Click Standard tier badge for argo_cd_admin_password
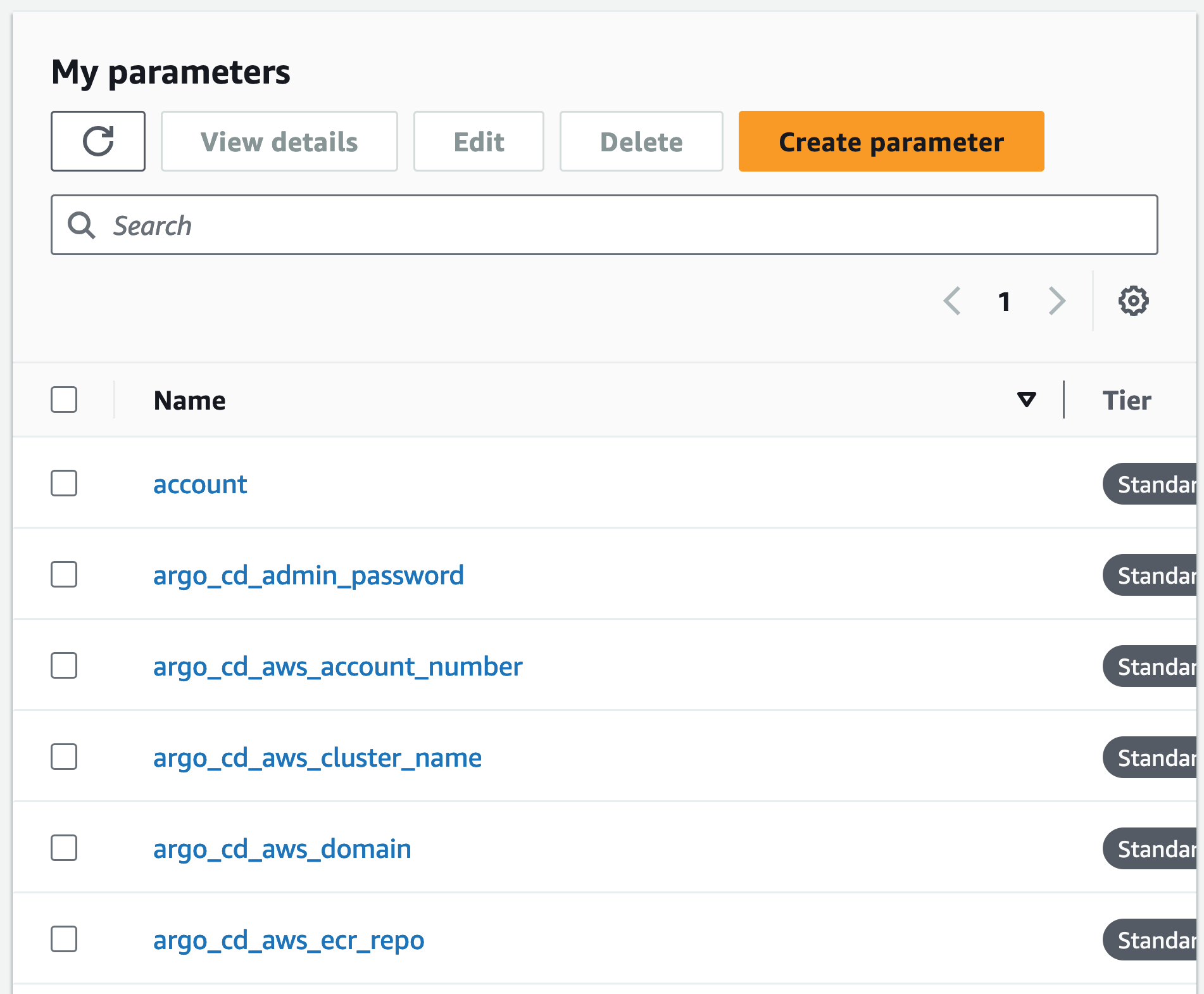This screenshot has width=1204, height=994. [1150, 575]
